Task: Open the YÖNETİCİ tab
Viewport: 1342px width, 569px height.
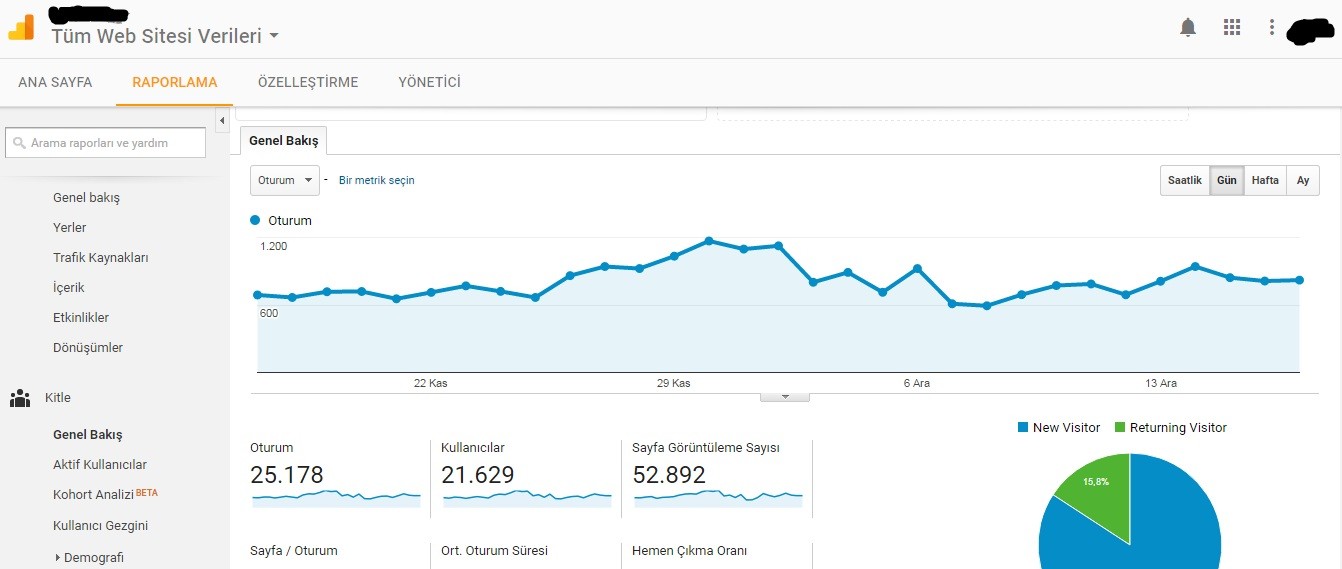Action: coord(429,82)
